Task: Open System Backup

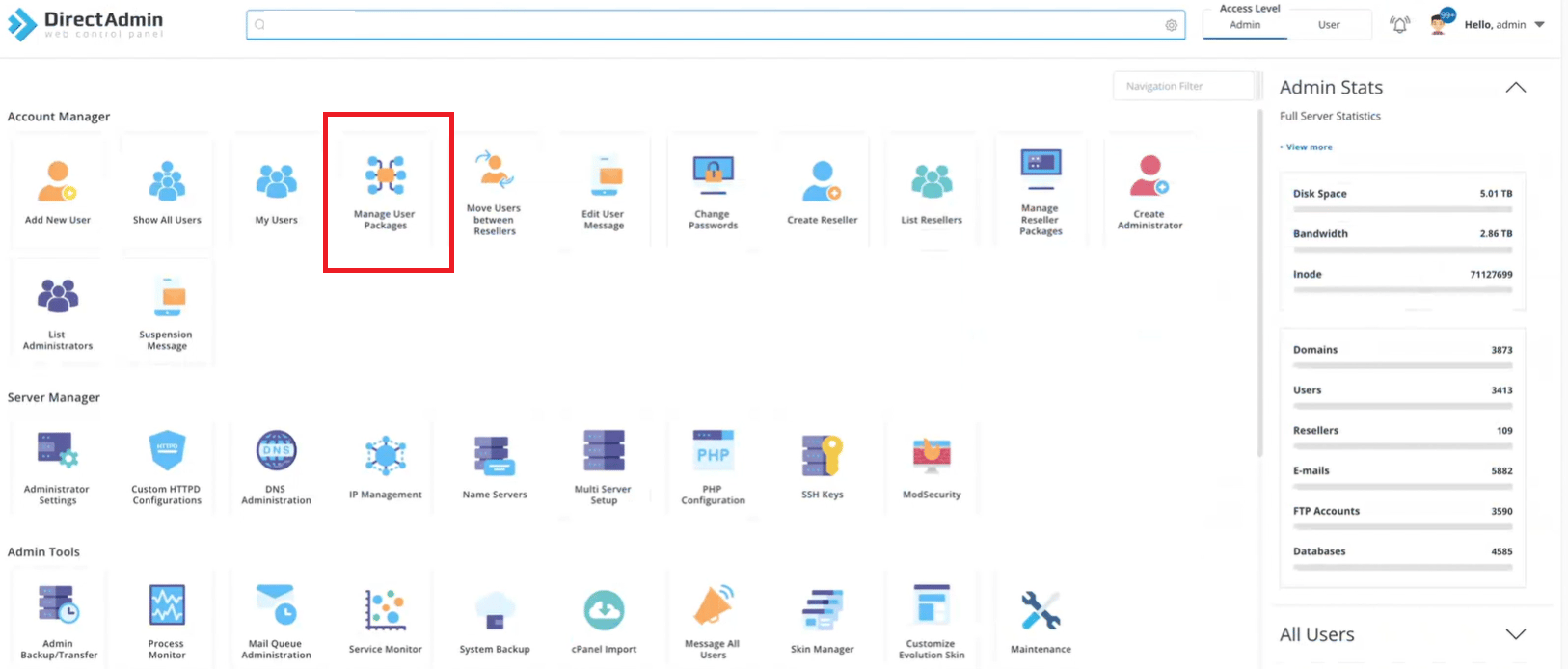Action: [495, 619]
